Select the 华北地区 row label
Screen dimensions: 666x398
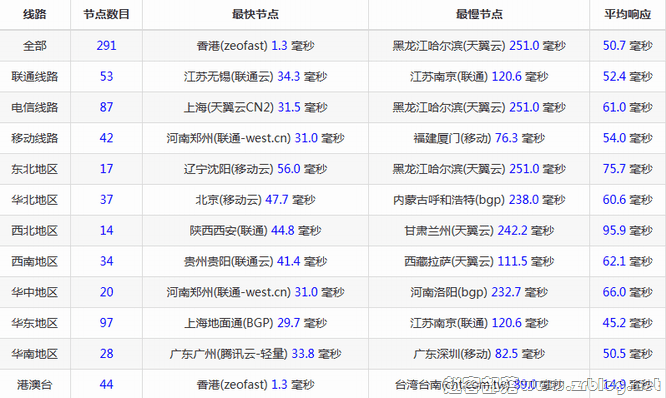34,200
